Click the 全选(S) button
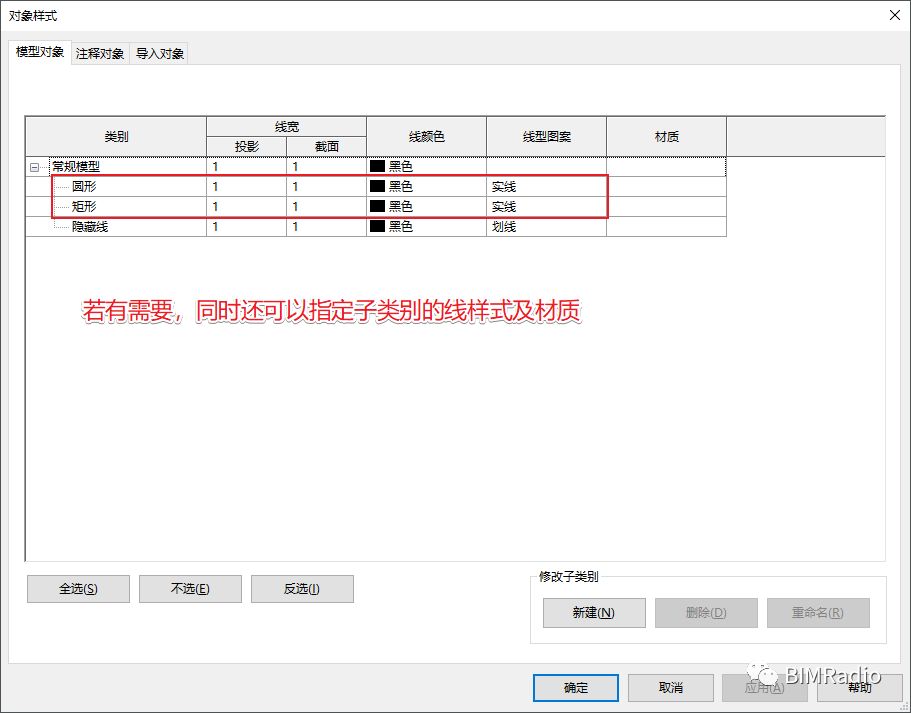The height and width of the screenshot is (713, 911). point(78,589)
